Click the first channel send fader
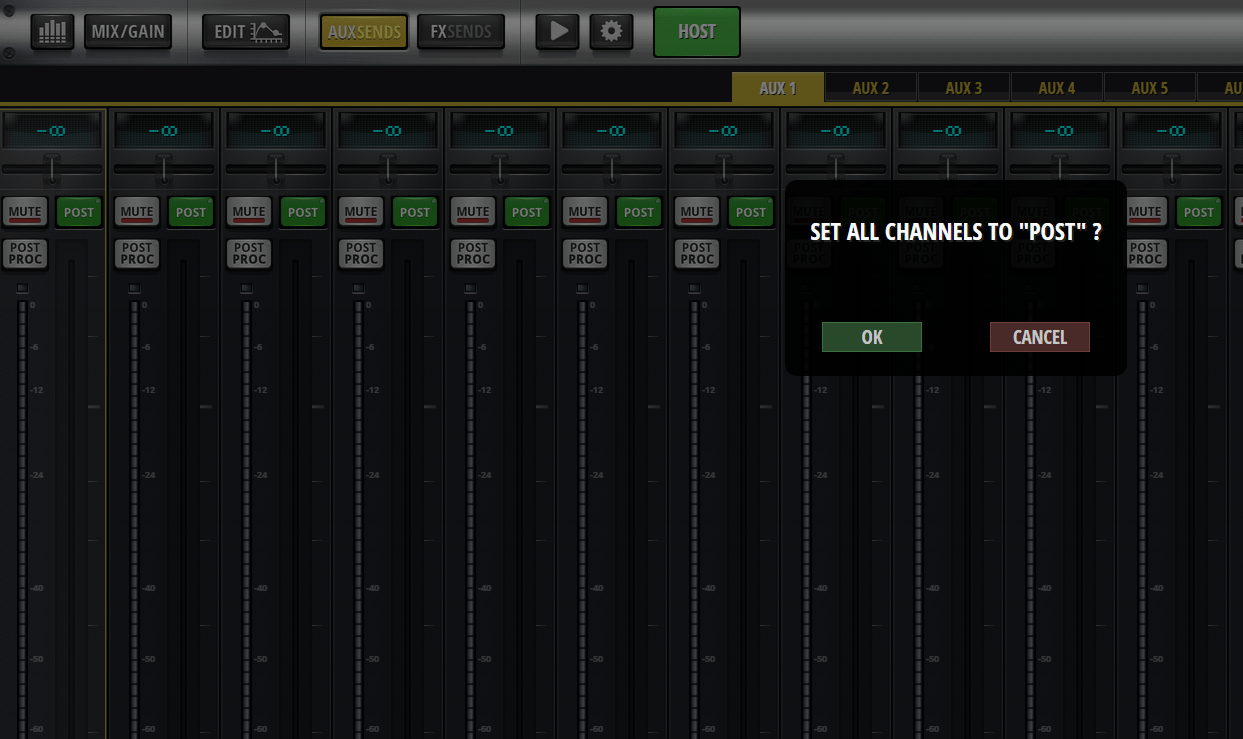 (x=52, y=167)
